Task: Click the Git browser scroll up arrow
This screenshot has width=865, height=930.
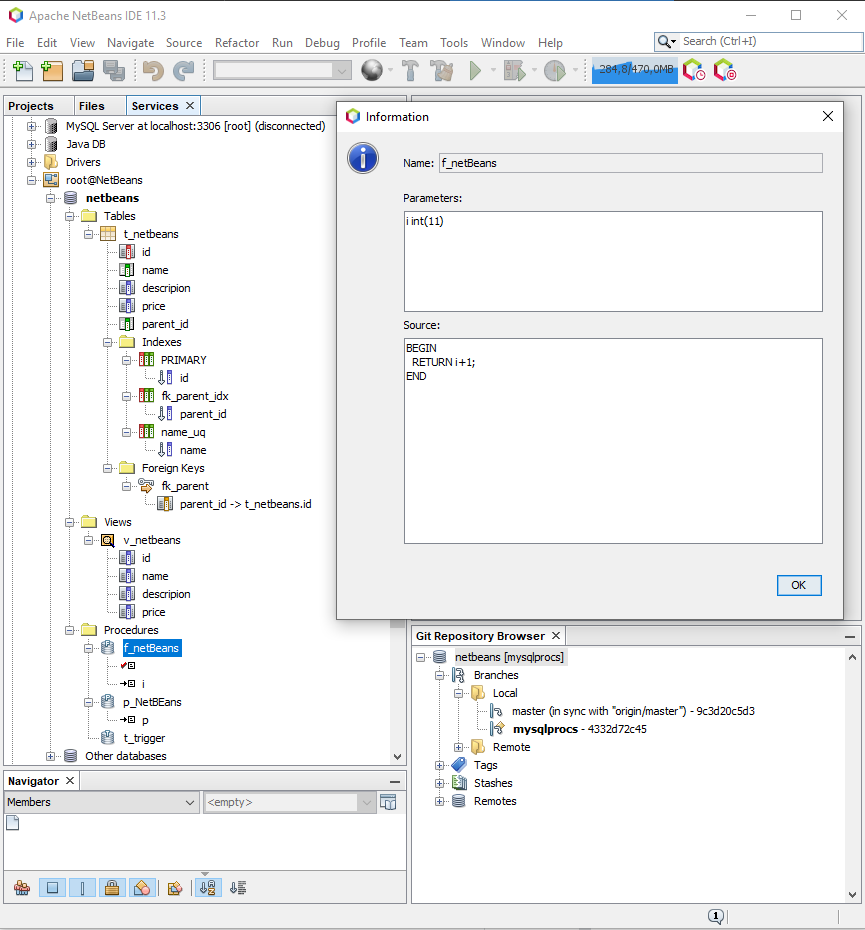Action: point(852,657)
